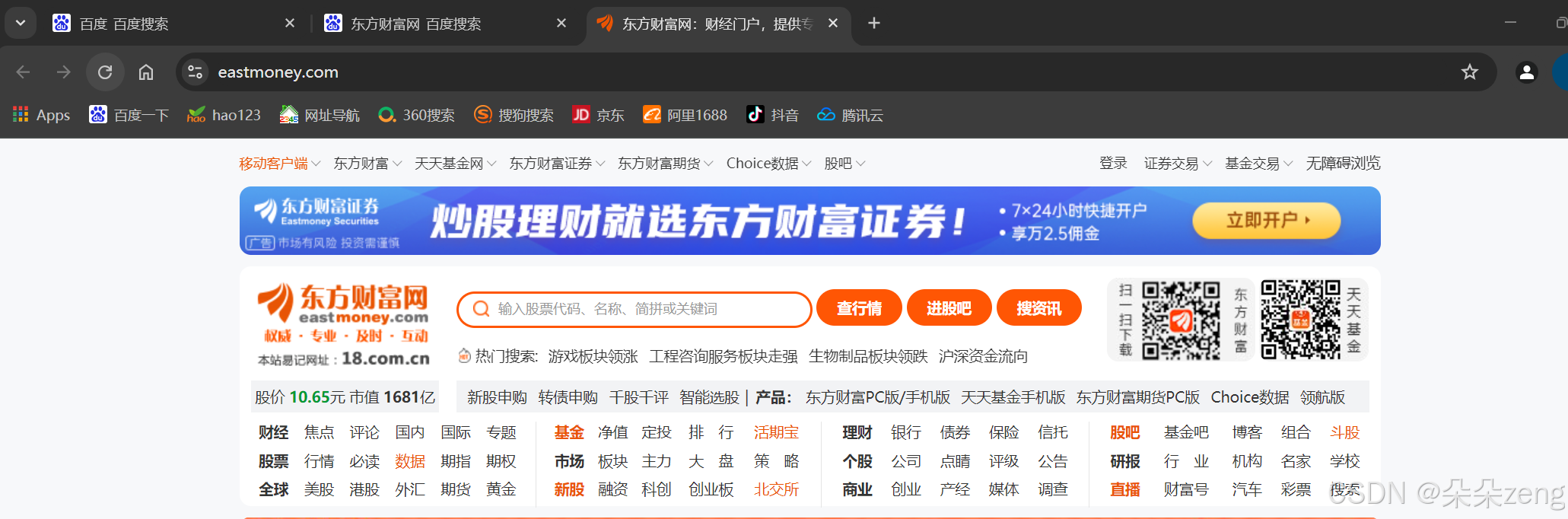The height and width of the screenshot is (519, 1568).
Task: Click the 登录 link
Action: (1113, 164)
